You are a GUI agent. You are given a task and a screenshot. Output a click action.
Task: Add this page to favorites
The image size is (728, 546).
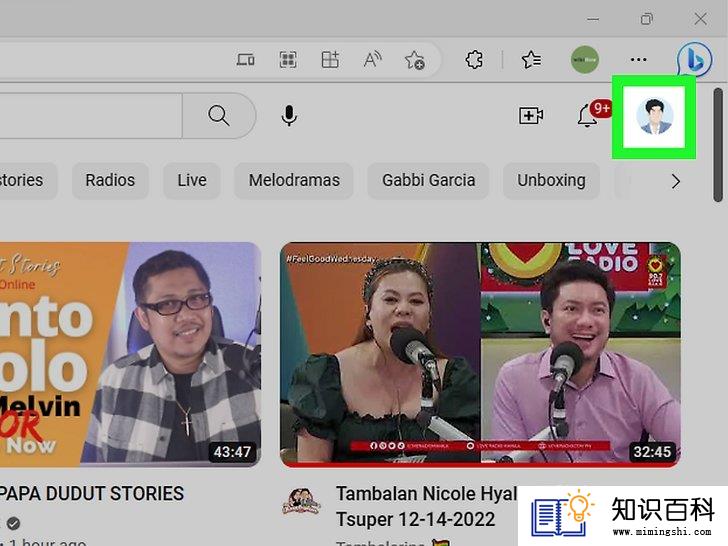(x=414, y=60)
